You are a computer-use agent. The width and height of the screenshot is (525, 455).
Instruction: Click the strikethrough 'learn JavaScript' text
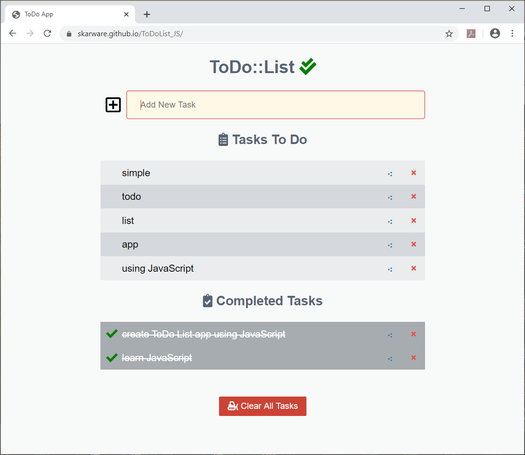157,358
